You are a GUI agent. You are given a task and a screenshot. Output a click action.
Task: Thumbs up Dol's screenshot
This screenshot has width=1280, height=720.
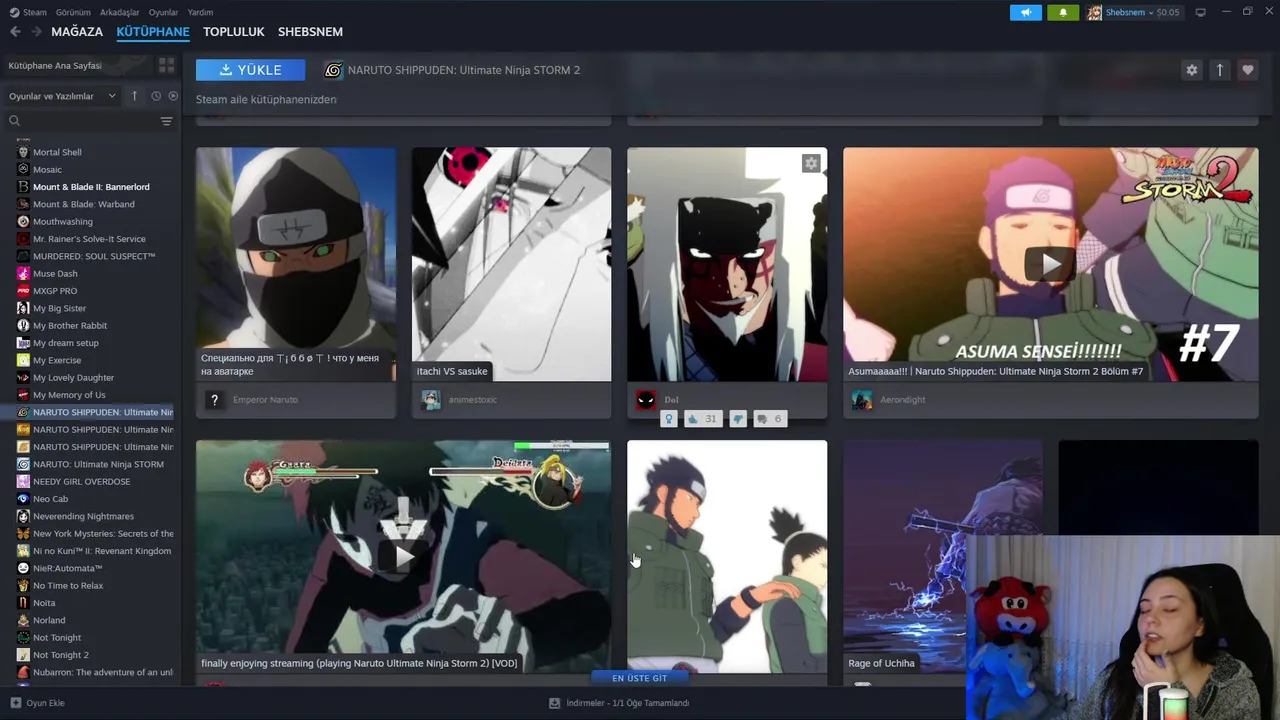[x=701, y=419]
